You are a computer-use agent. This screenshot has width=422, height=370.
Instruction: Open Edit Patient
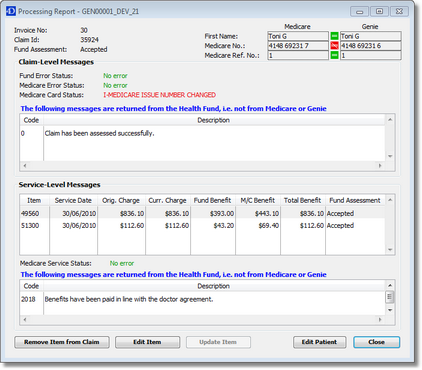point(319,342)
